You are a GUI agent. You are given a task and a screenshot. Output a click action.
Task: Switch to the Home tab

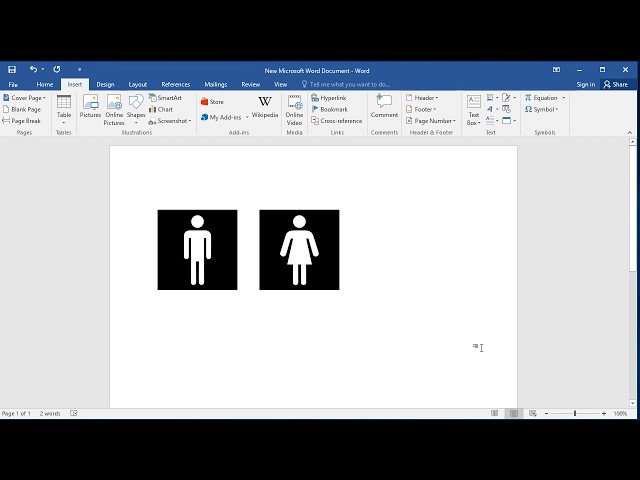pos(45,84)
